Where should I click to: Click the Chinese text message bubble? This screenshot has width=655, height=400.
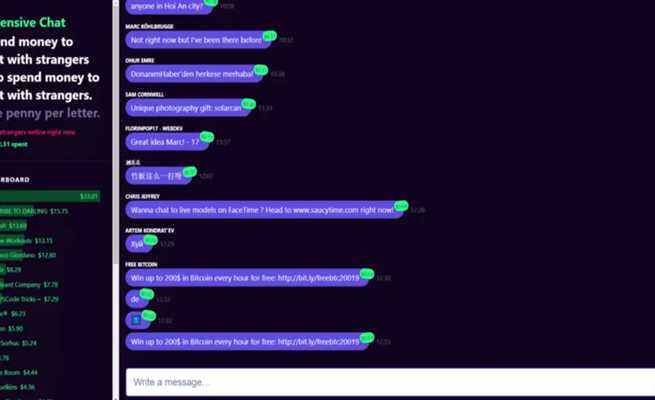[158, 176]
